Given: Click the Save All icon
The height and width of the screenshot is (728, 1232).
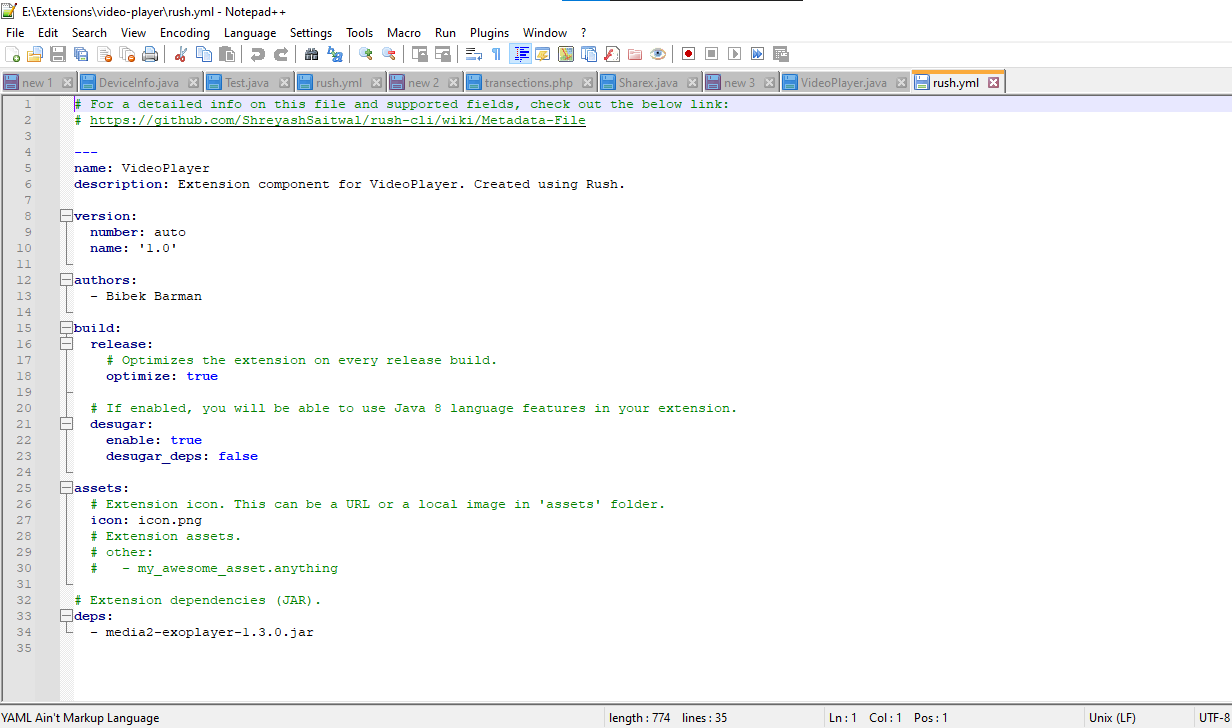Looking at the screenshot, I should click(81, 54).
